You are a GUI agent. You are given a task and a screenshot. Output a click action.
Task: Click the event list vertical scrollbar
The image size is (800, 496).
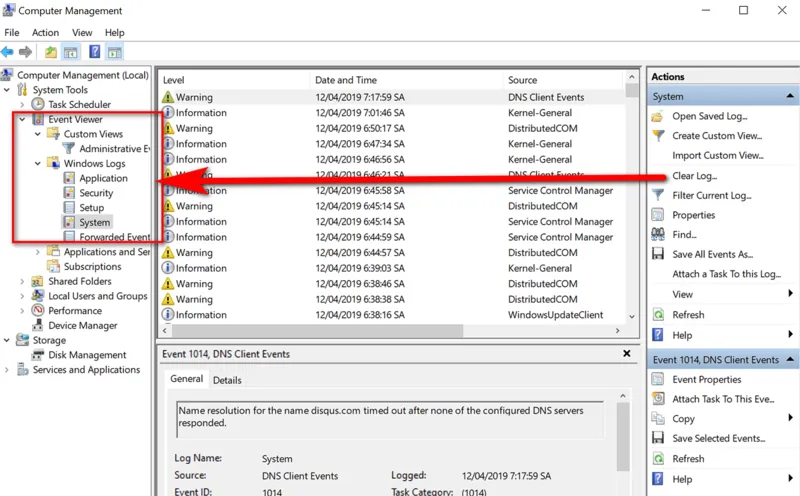(x=632, y=200)
